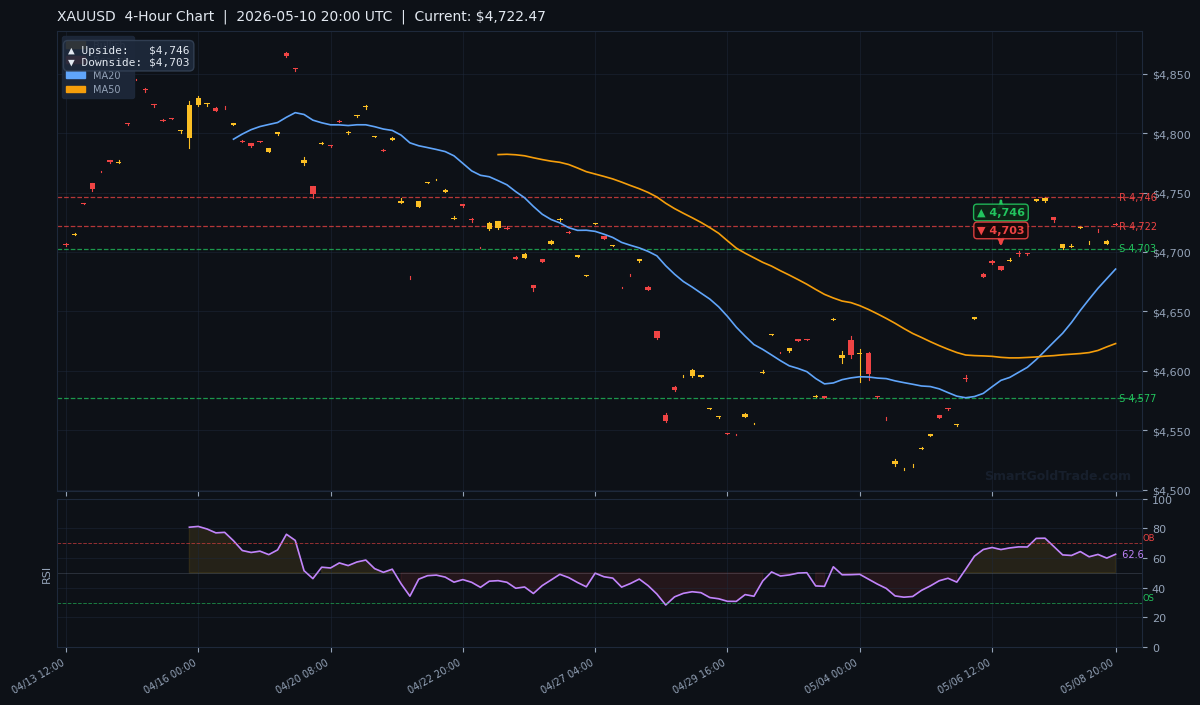Click the MA20 blue legend swatch
The width and height of the screenshot is (1200, 705).
[76, 75]
